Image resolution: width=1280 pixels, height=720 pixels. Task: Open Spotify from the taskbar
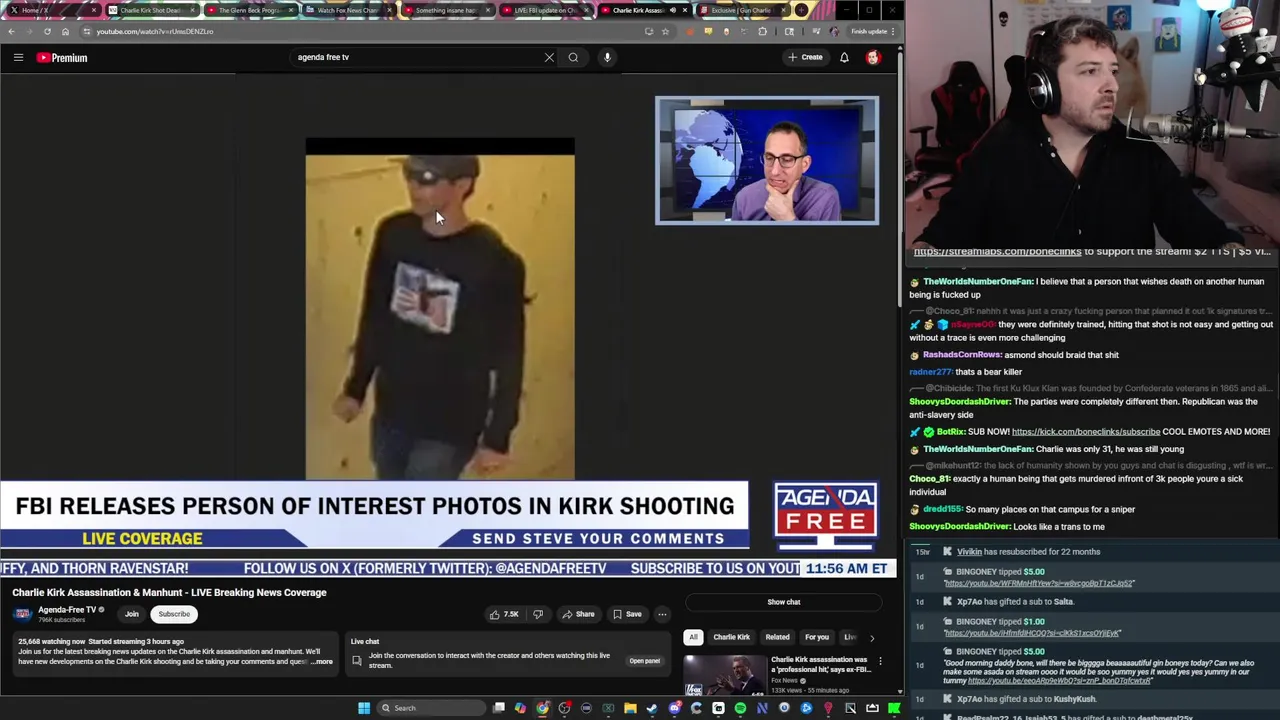pyautogui.click(x=740, y=708)
